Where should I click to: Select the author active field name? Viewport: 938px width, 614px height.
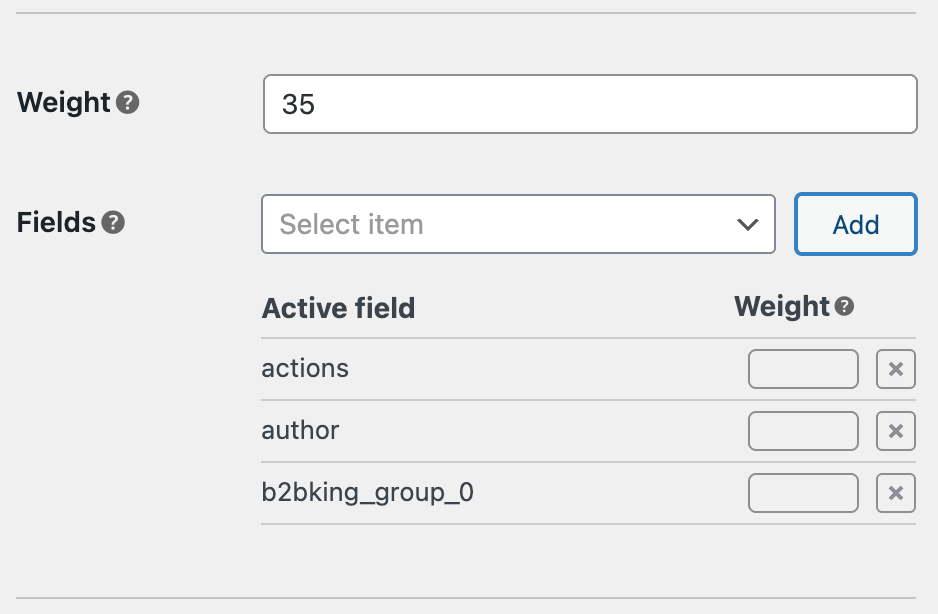[x=300, y=431]
